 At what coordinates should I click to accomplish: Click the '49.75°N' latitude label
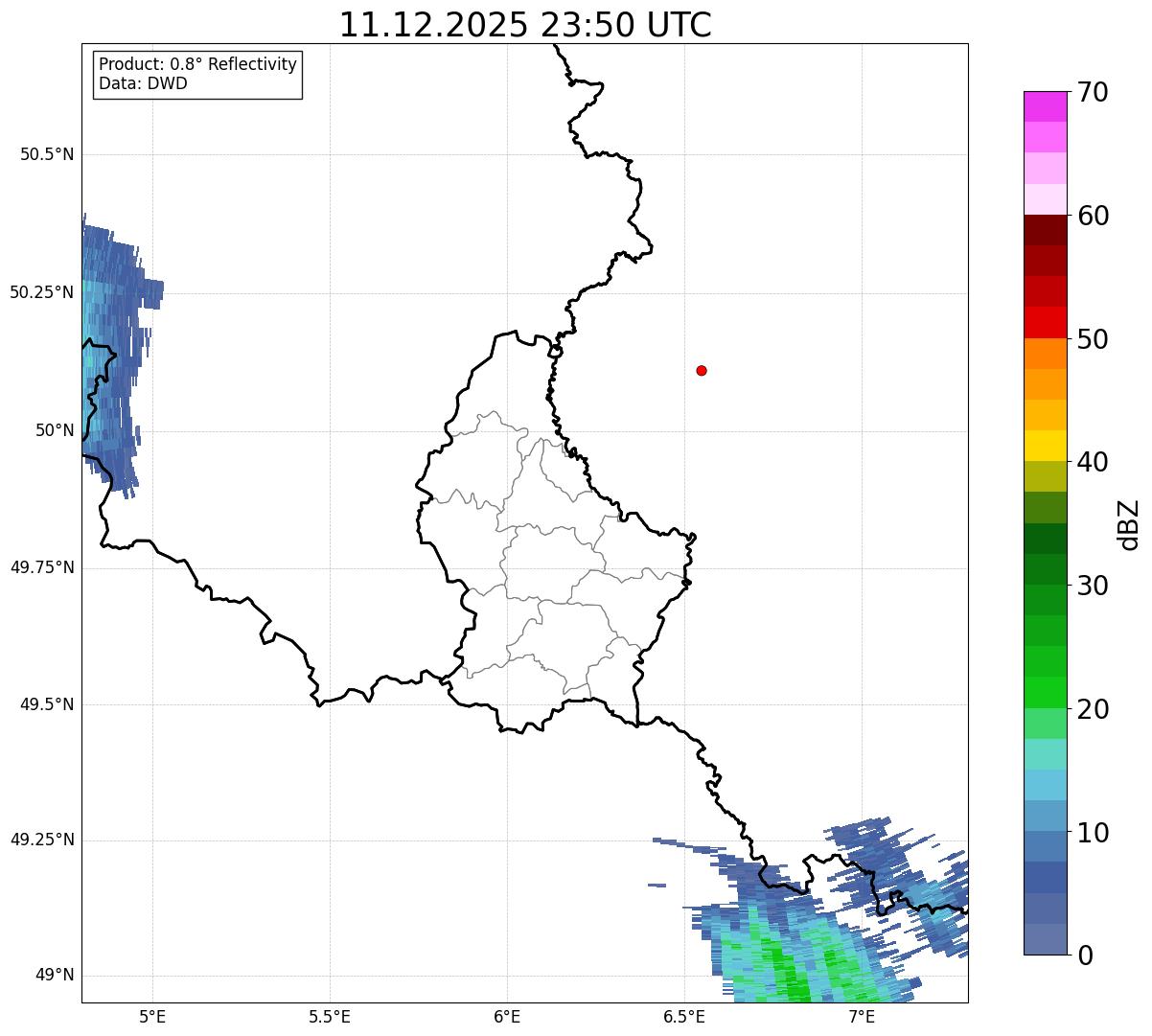click(x=42, y=567)
